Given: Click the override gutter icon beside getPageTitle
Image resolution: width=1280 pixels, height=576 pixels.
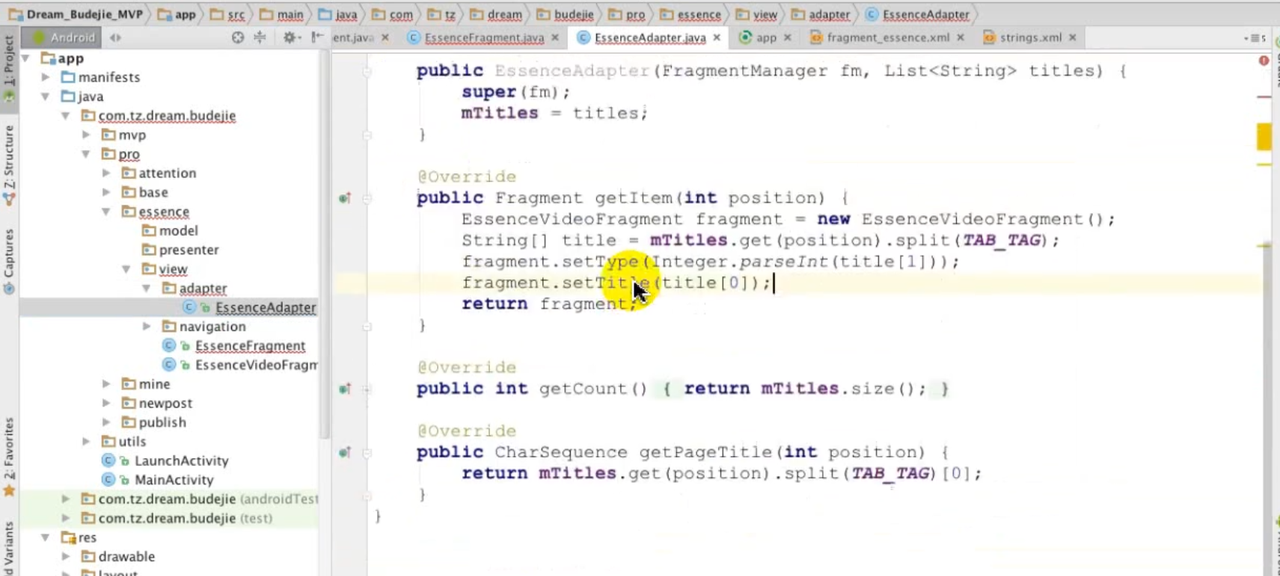Looking at the screenshot, I should coord(344,452).
